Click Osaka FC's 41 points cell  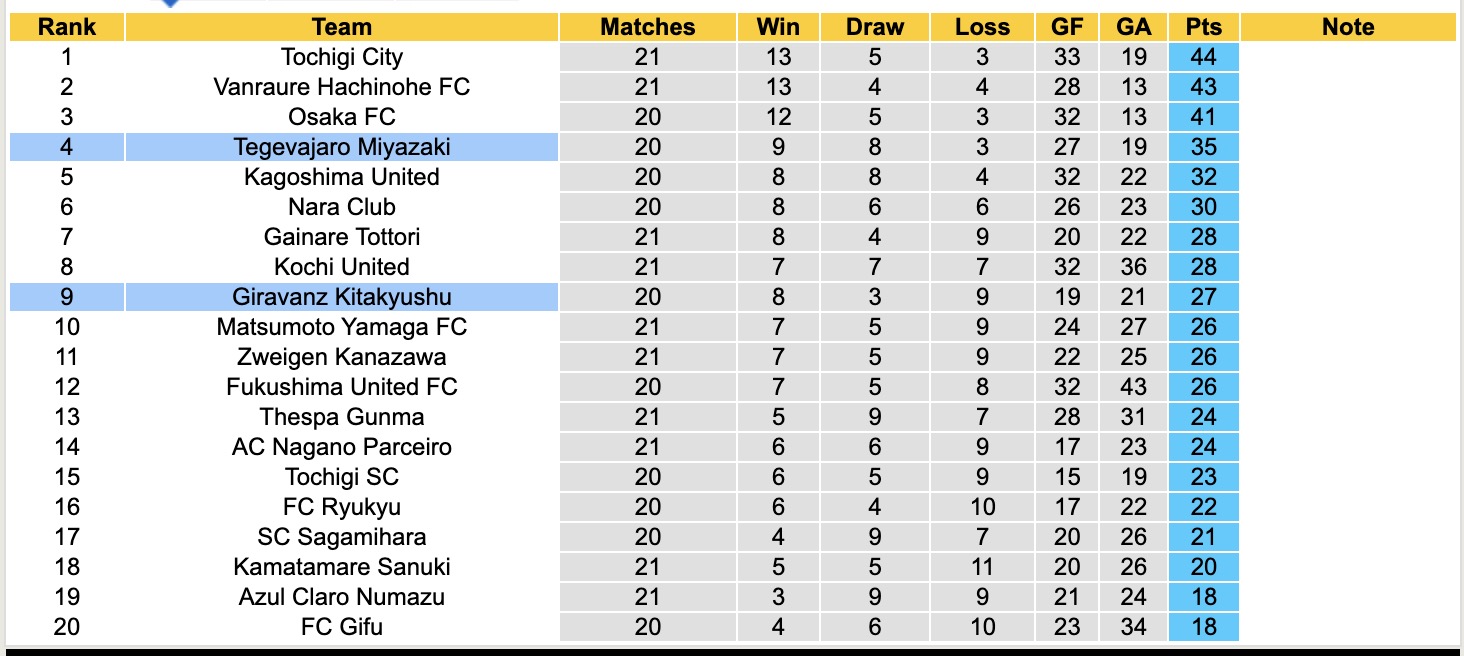tap(1203, 117)
